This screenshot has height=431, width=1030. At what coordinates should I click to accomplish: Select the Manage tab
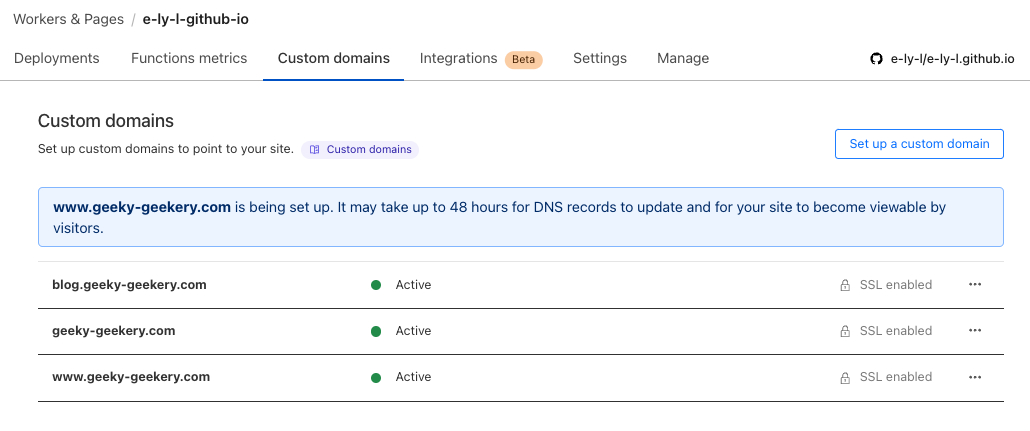coord(683,58)
